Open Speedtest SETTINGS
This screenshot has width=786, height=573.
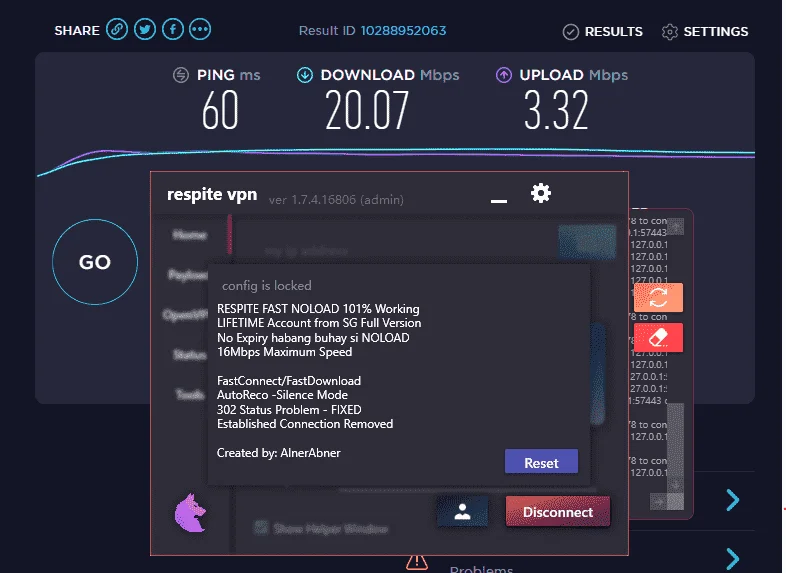point(705,32)
